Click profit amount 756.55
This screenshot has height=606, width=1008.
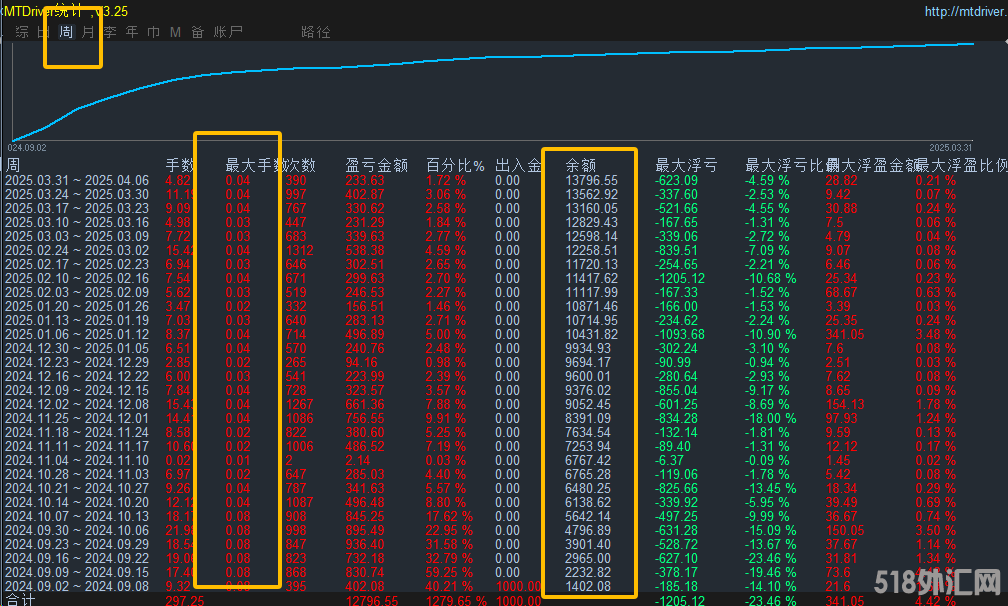364,418
